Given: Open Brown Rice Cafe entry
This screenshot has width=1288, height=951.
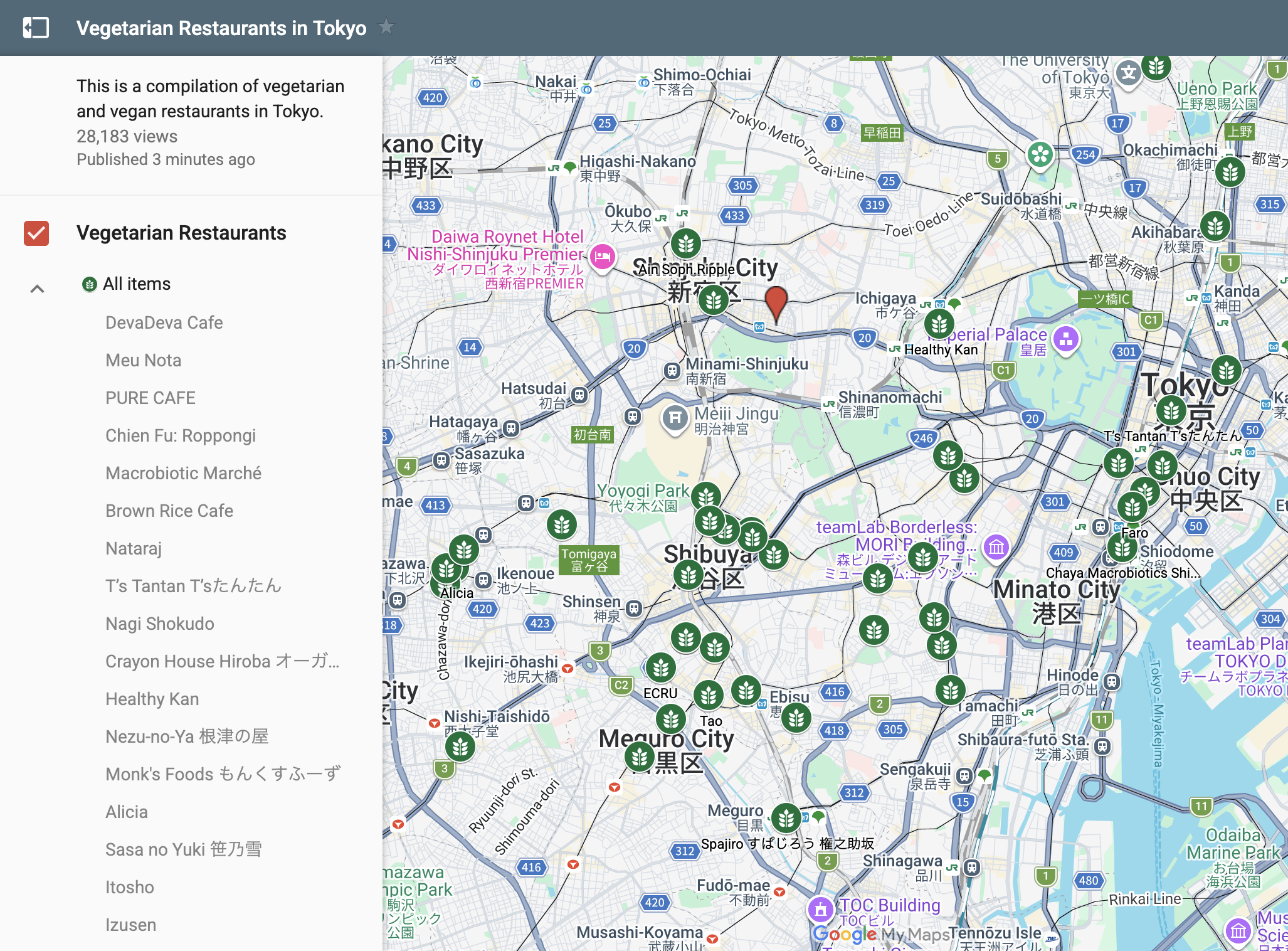Looking at the screenshot, I should click(169, 511).
